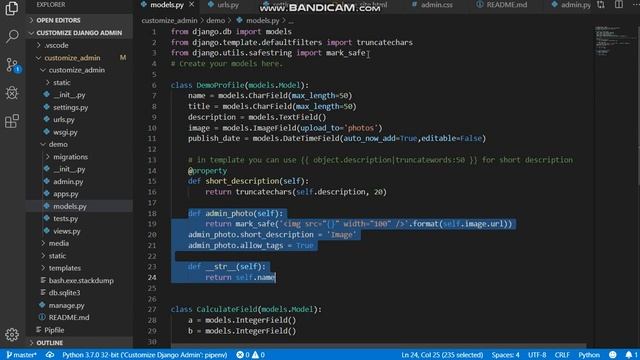Open the Explorer view icon
The height and width of the screenshot is (360, 640).
tap(12, 8)
